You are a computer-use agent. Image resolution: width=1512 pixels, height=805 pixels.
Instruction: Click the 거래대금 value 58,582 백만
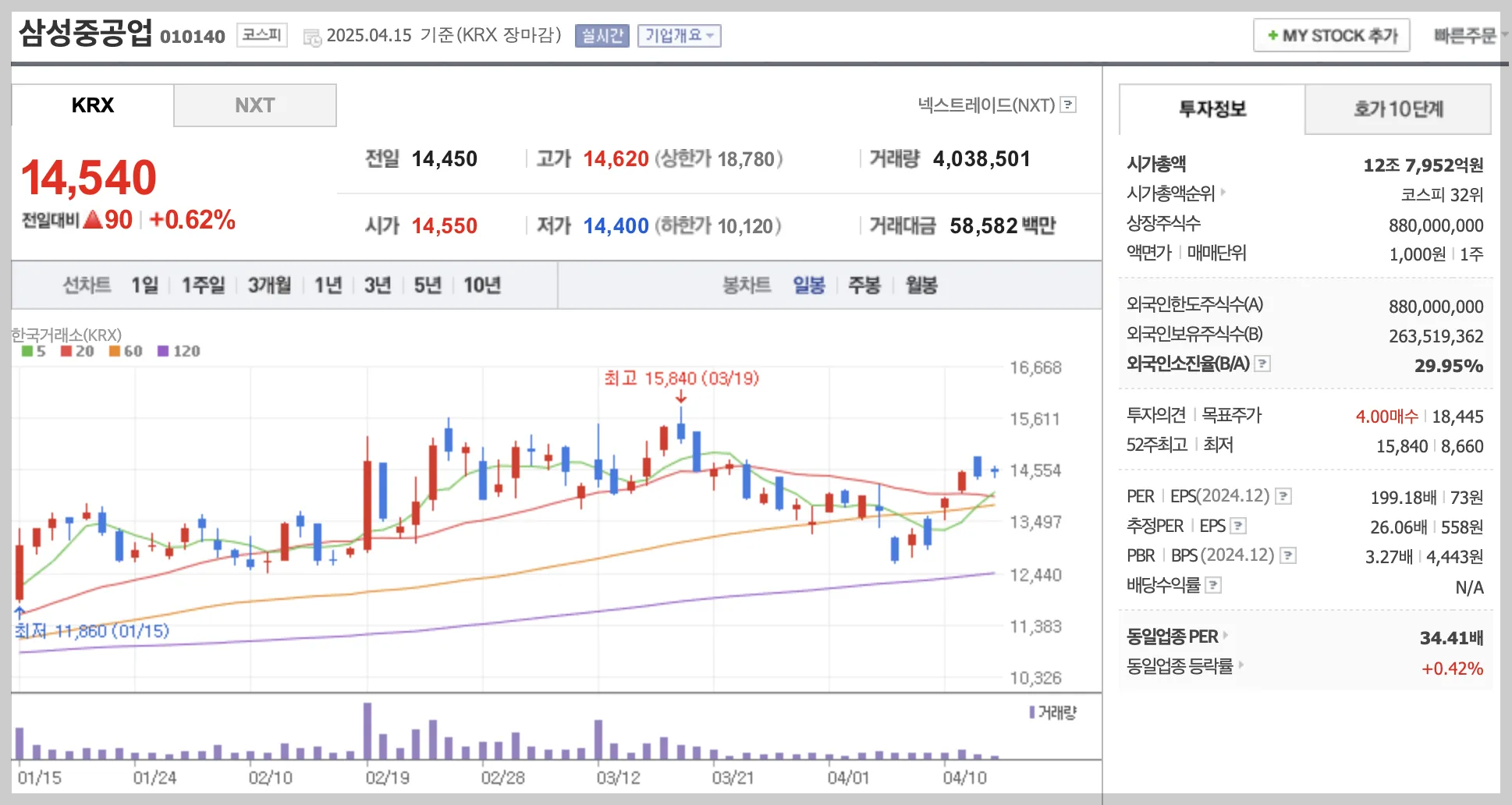tap(1003, 226)
